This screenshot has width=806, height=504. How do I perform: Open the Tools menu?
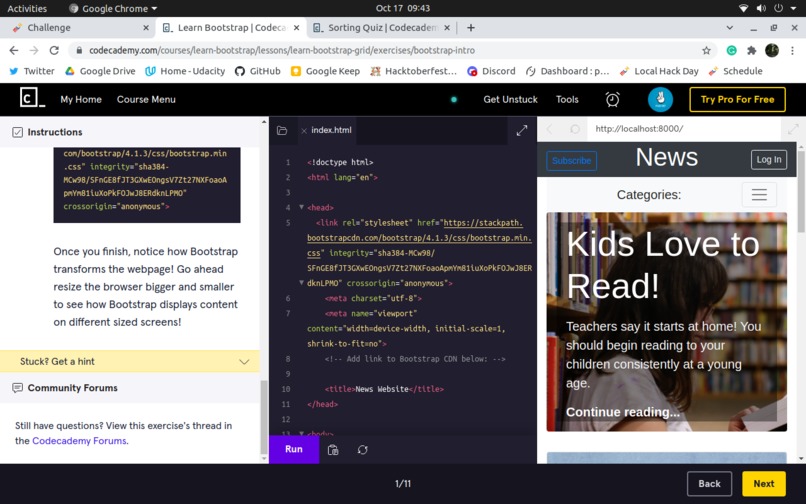point(567,99)
